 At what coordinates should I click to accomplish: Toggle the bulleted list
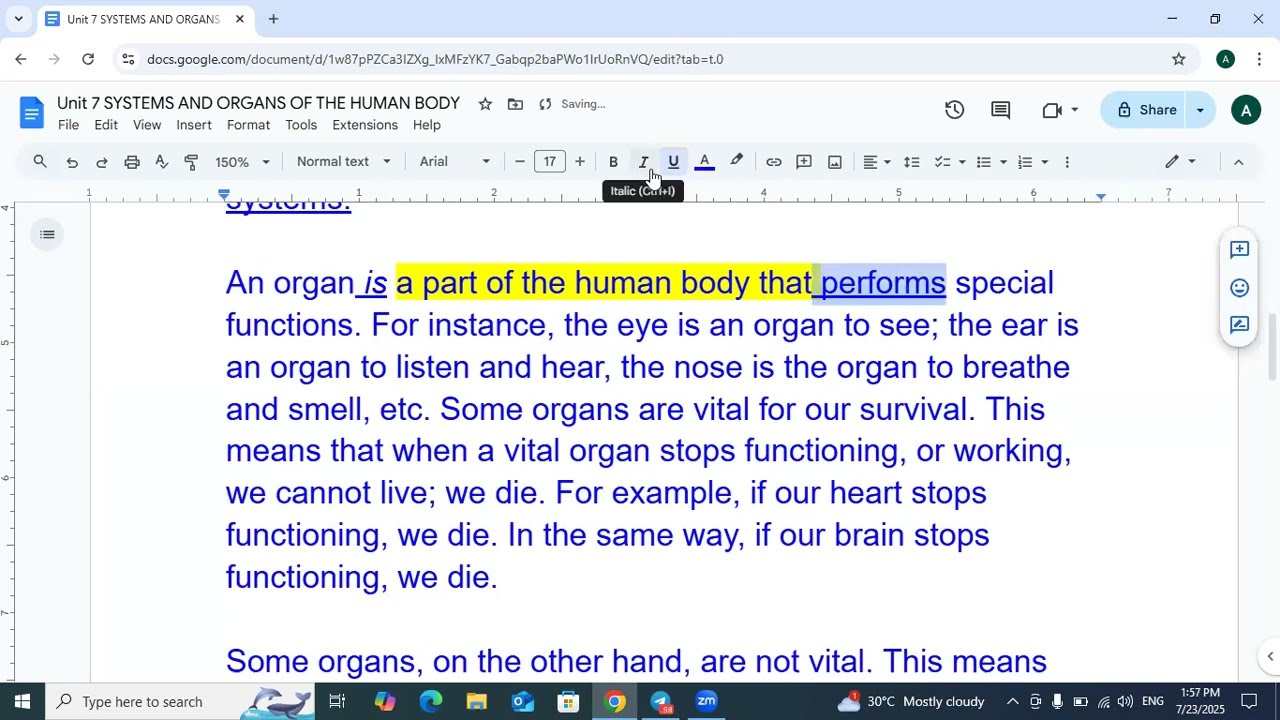[x=984, y=162]
